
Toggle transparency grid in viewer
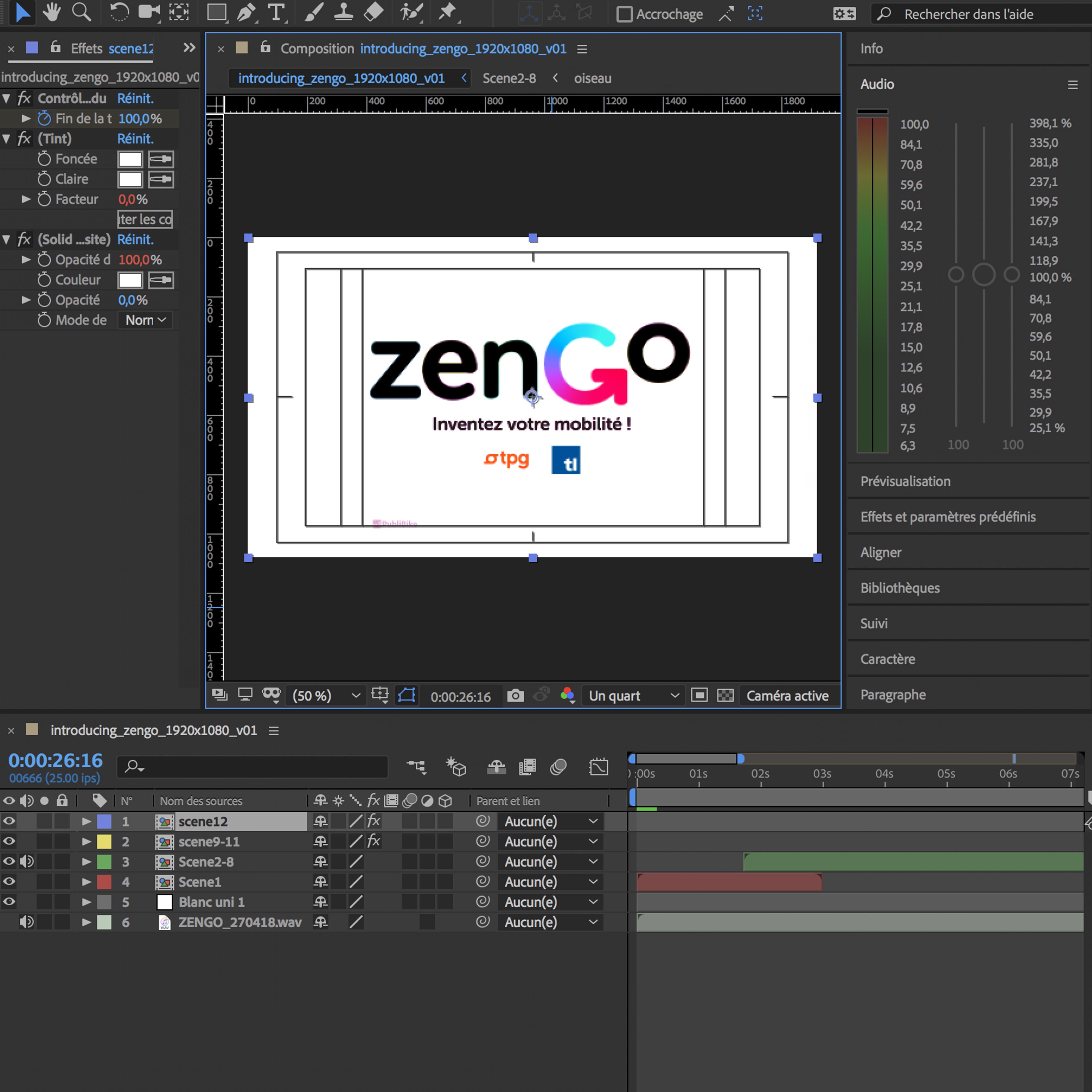(x=725, y=696)
